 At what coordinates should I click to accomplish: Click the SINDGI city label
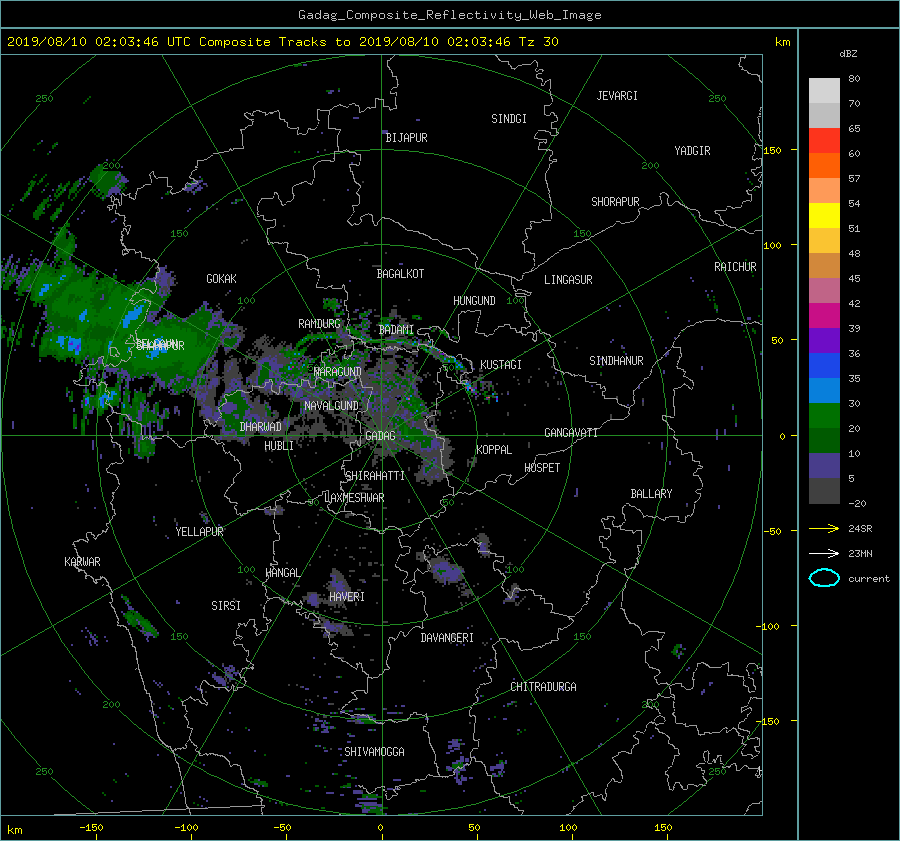tap(509, 119)
